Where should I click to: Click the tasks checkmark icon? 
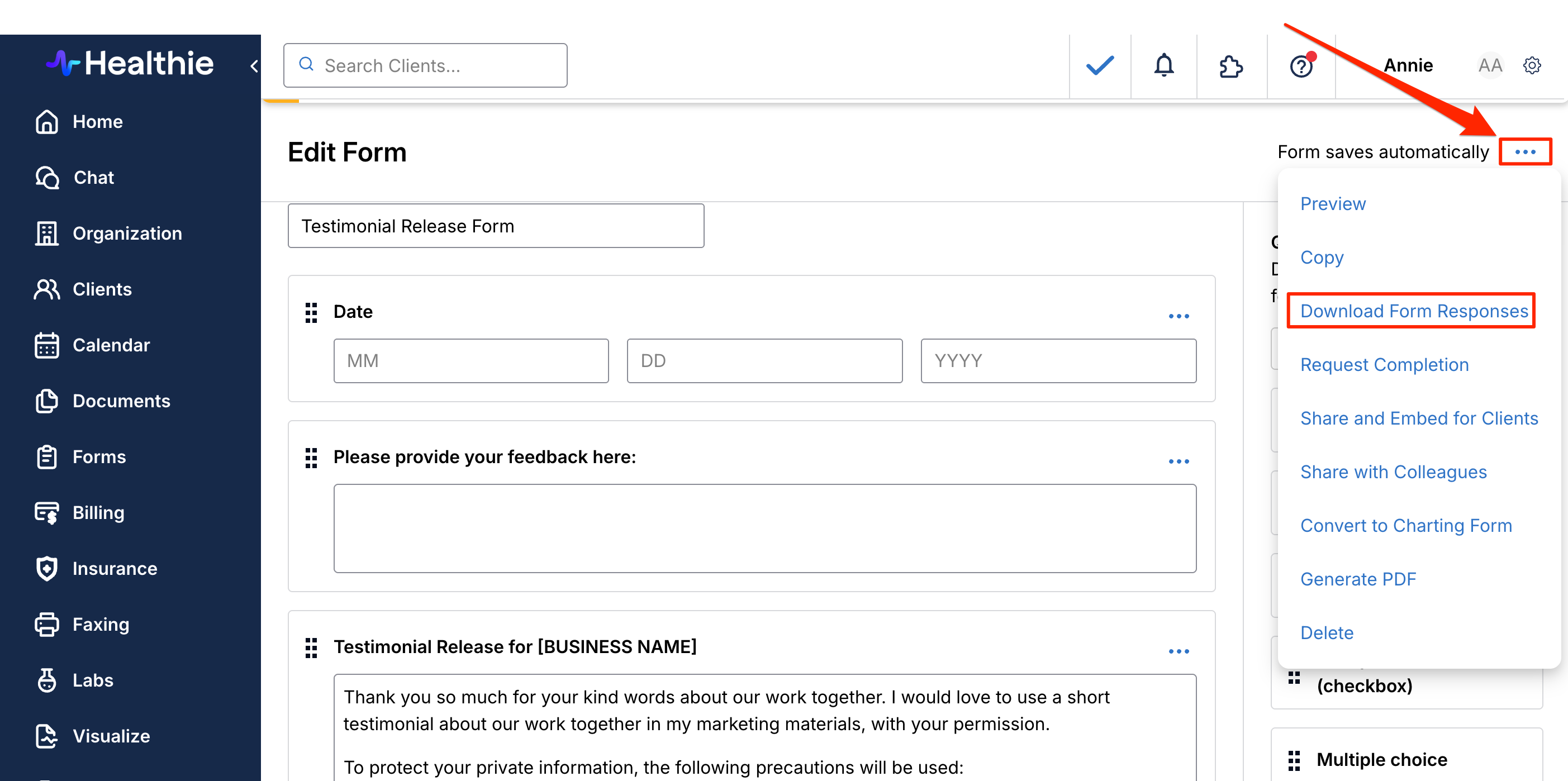[1099, 65]
